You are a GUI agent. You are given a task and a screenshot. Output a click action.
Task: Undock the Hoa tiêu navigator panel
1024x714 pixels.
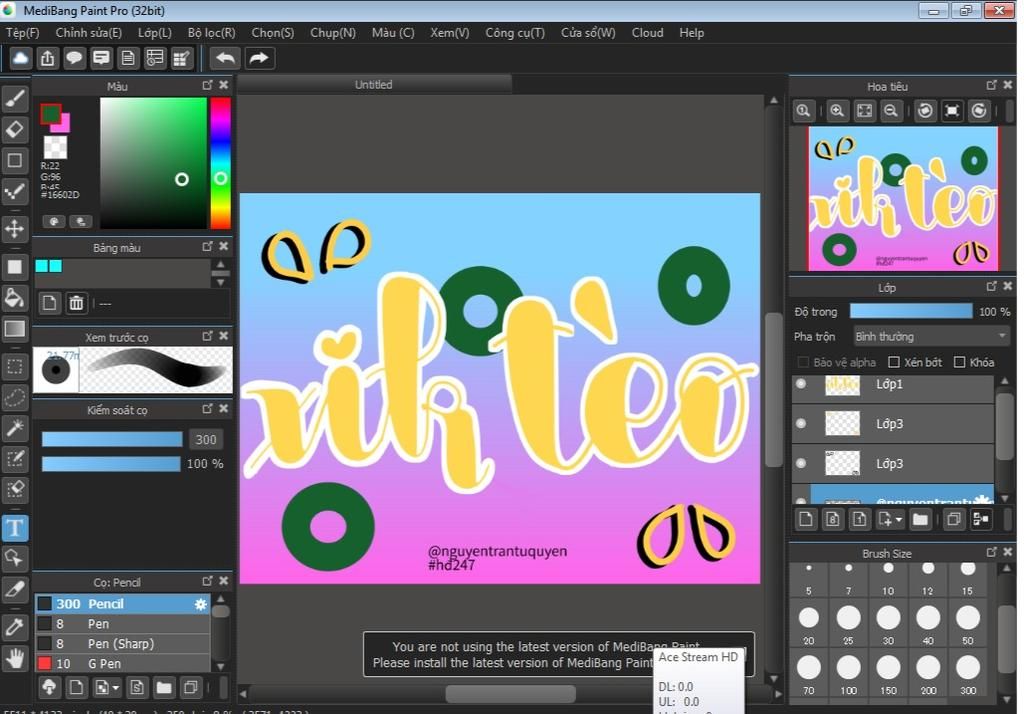(991, 85)
